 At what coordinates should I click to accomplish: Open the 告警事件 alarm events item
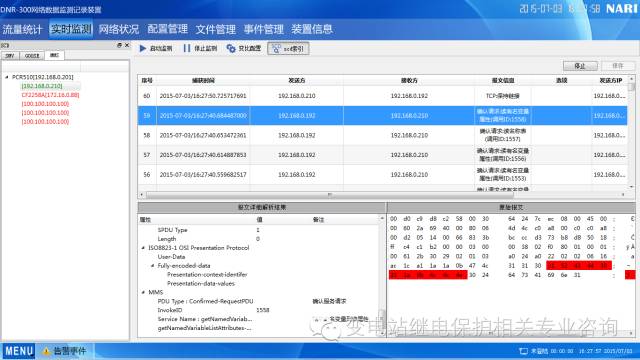pyautogui.click(x=70, y=351)
